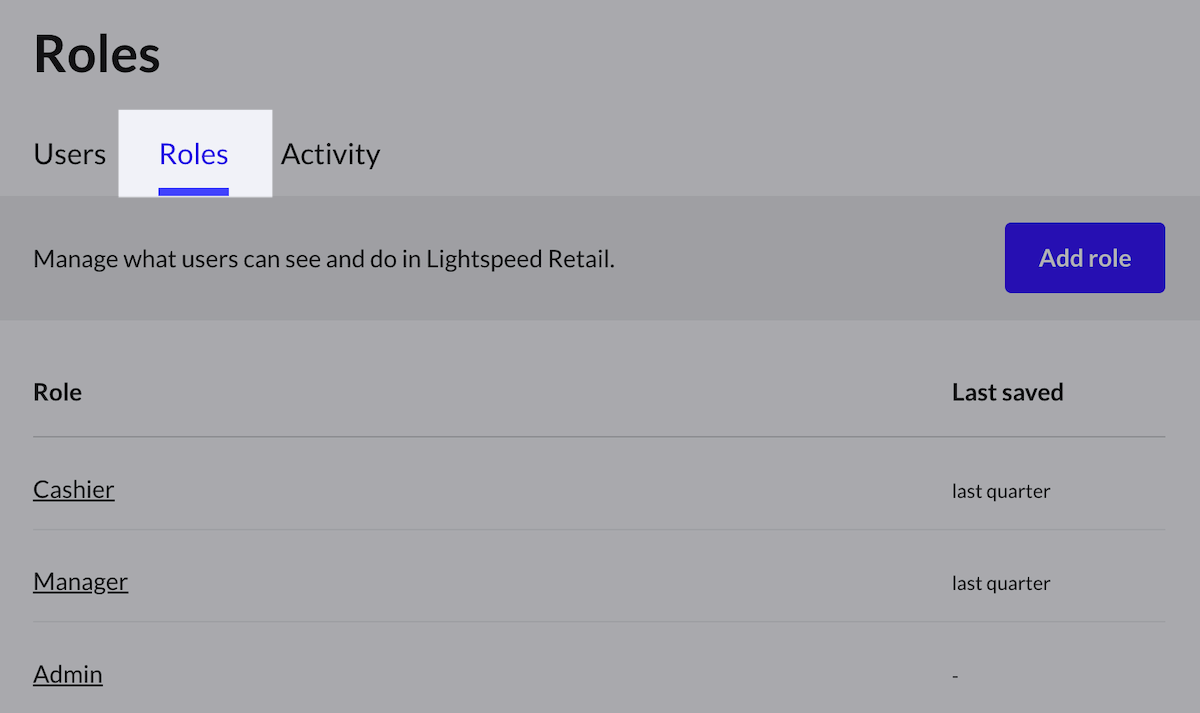Click the words Lightspeed Retail in description
1200x713 pixels.
(x=520, y=259)
